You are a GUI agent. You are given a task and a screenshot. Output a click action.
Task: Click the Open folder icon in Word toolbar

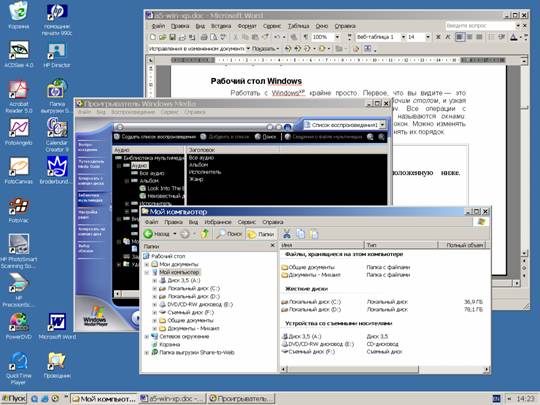coord(163,37)
